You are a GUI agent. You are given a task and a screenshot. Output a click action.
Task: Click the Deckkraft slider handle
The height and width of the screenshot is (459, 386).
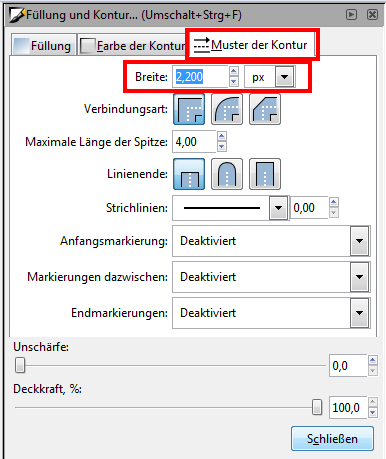coord(317,407)
